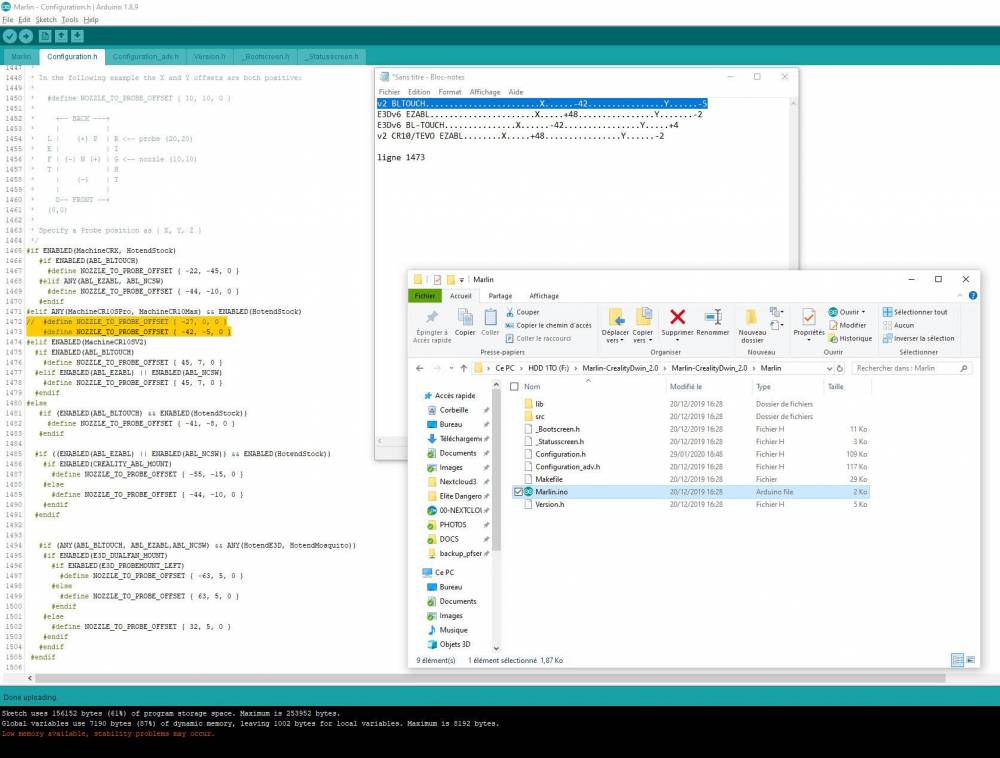Click the Save sketch down-arrow icon

[x=77, y=36]
